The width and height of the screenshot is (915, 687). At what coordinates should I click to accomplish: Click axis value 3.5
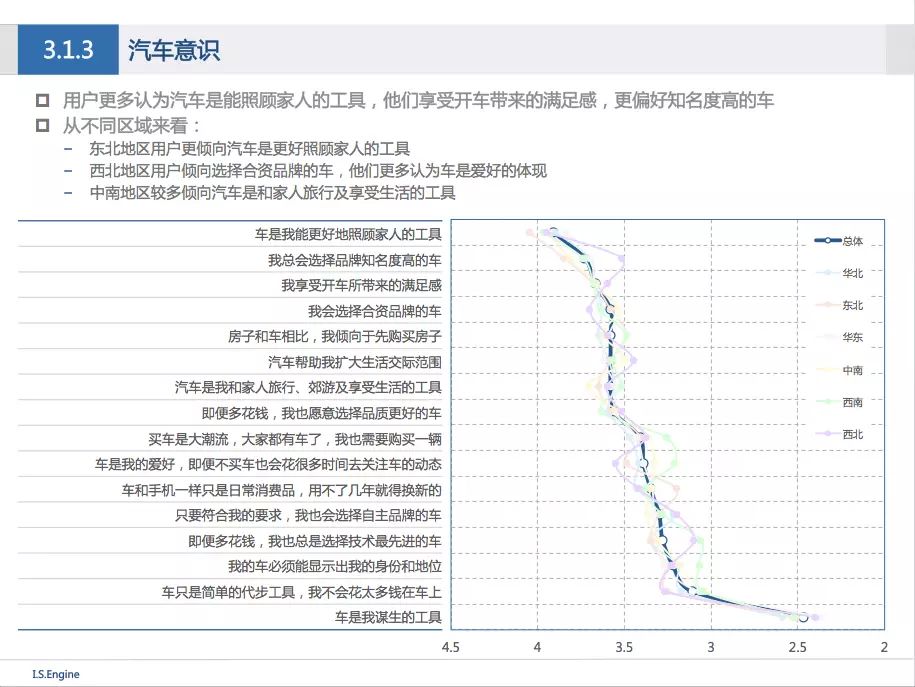pos(624,647)
